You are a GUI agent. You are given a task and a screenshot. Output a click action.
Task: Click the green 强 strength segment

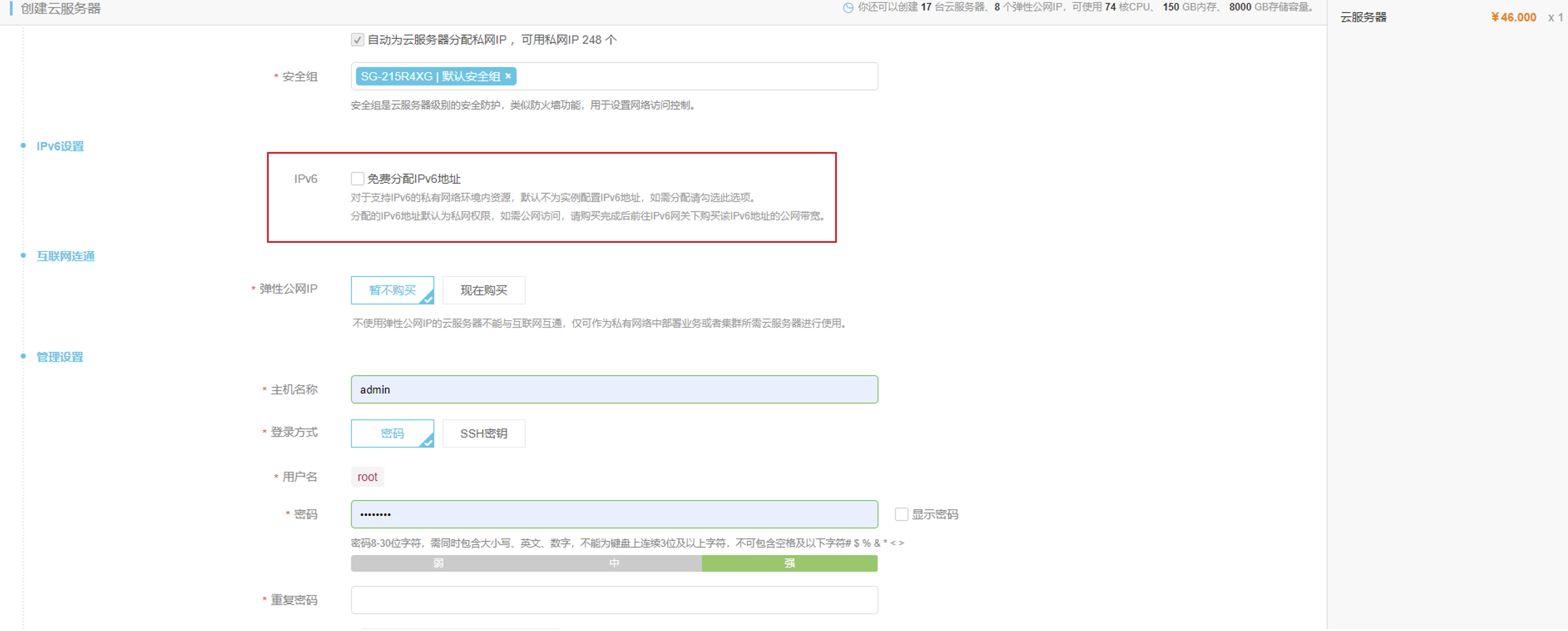[789, 563]
